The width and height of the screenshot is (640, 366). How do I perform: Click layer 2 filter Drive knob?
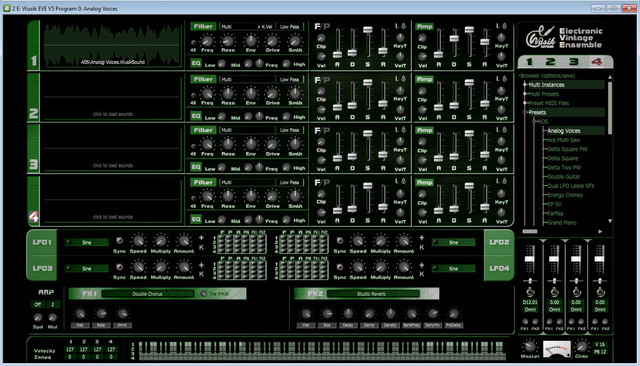[272, 93]
